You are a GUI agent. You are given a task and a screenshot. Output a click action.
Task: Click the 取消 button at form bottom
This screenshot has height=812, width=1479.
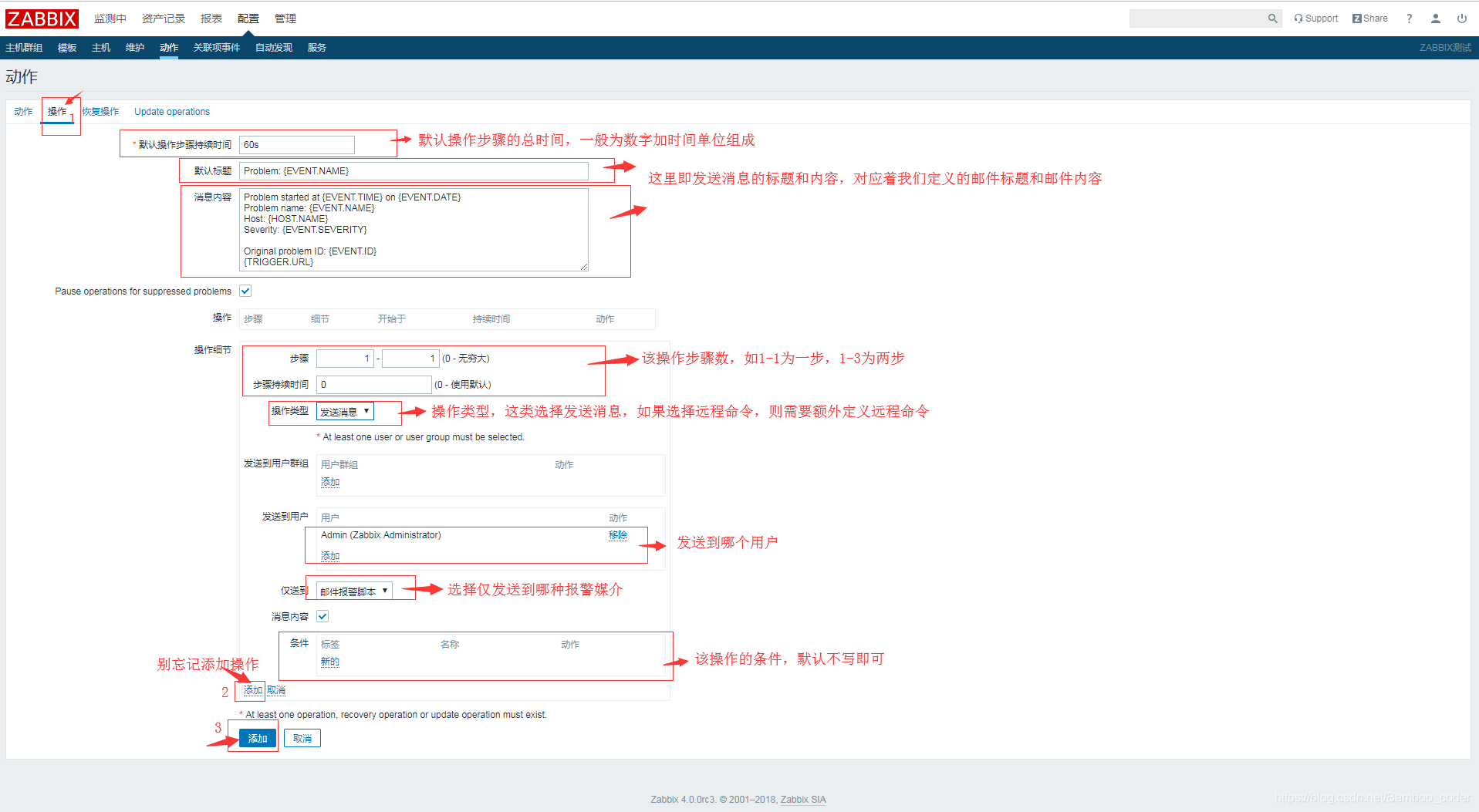click(x=302, y=739)
